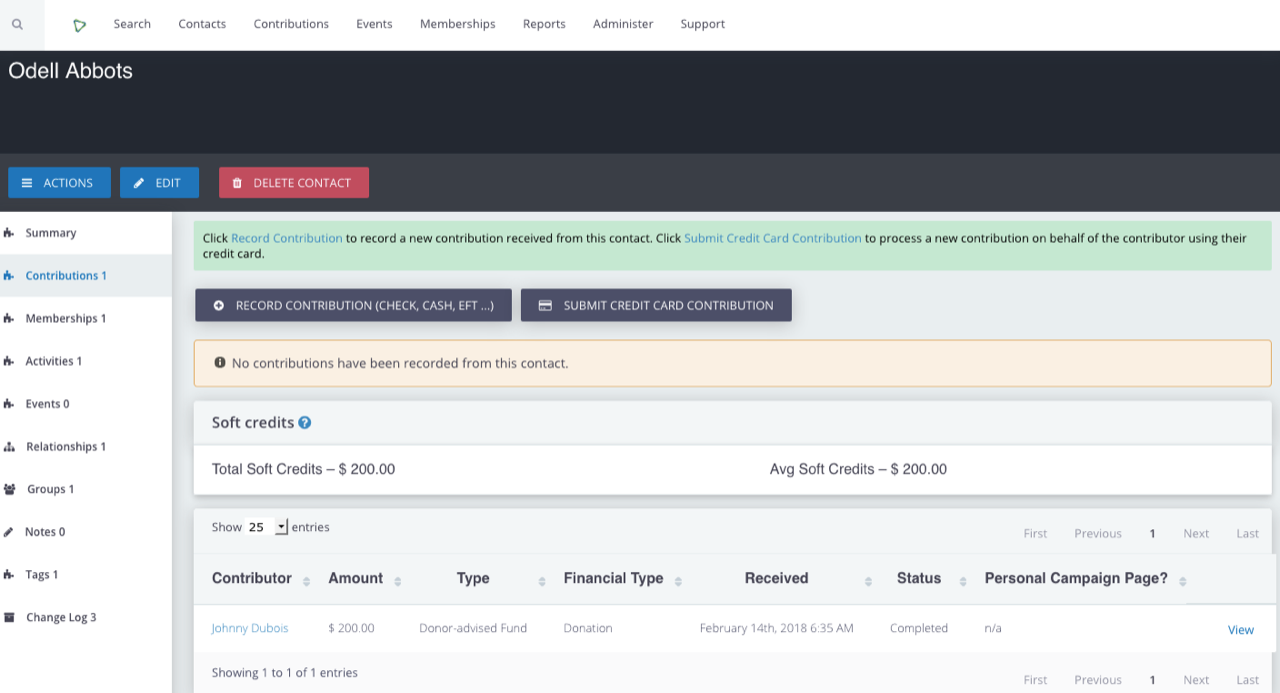Click the Tags tab icon
Viewport: 1280px width, 693px height.
click(x=9, y=575)
